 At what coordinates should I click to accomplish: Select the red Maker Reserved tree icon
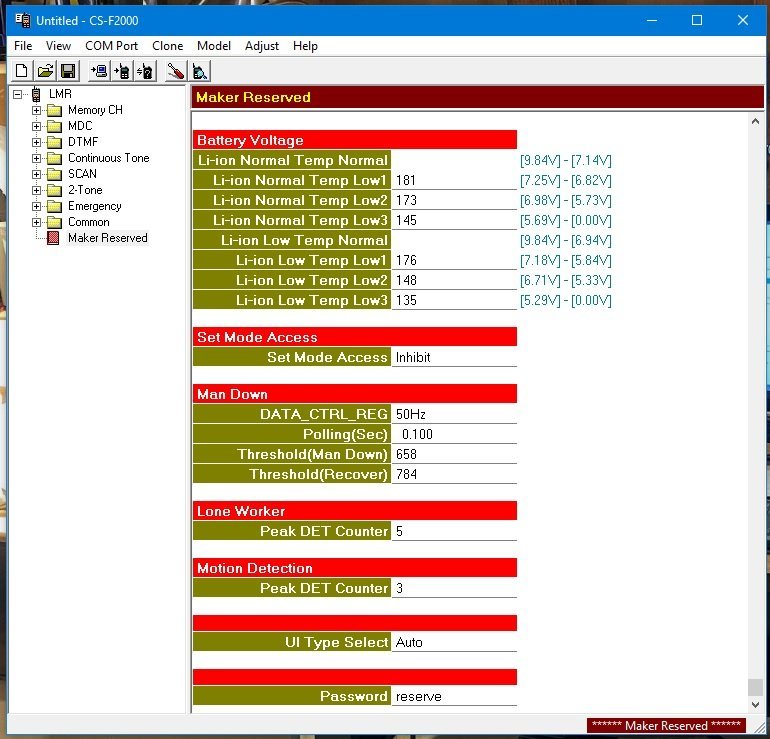(53, 238)
